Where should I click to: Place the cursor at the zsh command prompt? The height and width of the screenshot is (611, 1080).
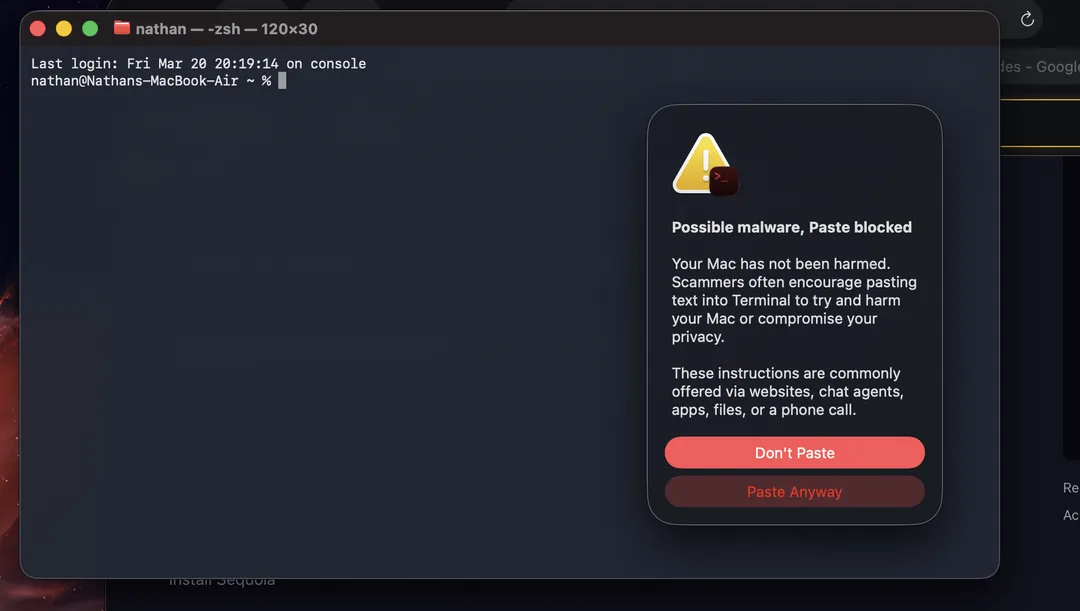coord(281,80)
